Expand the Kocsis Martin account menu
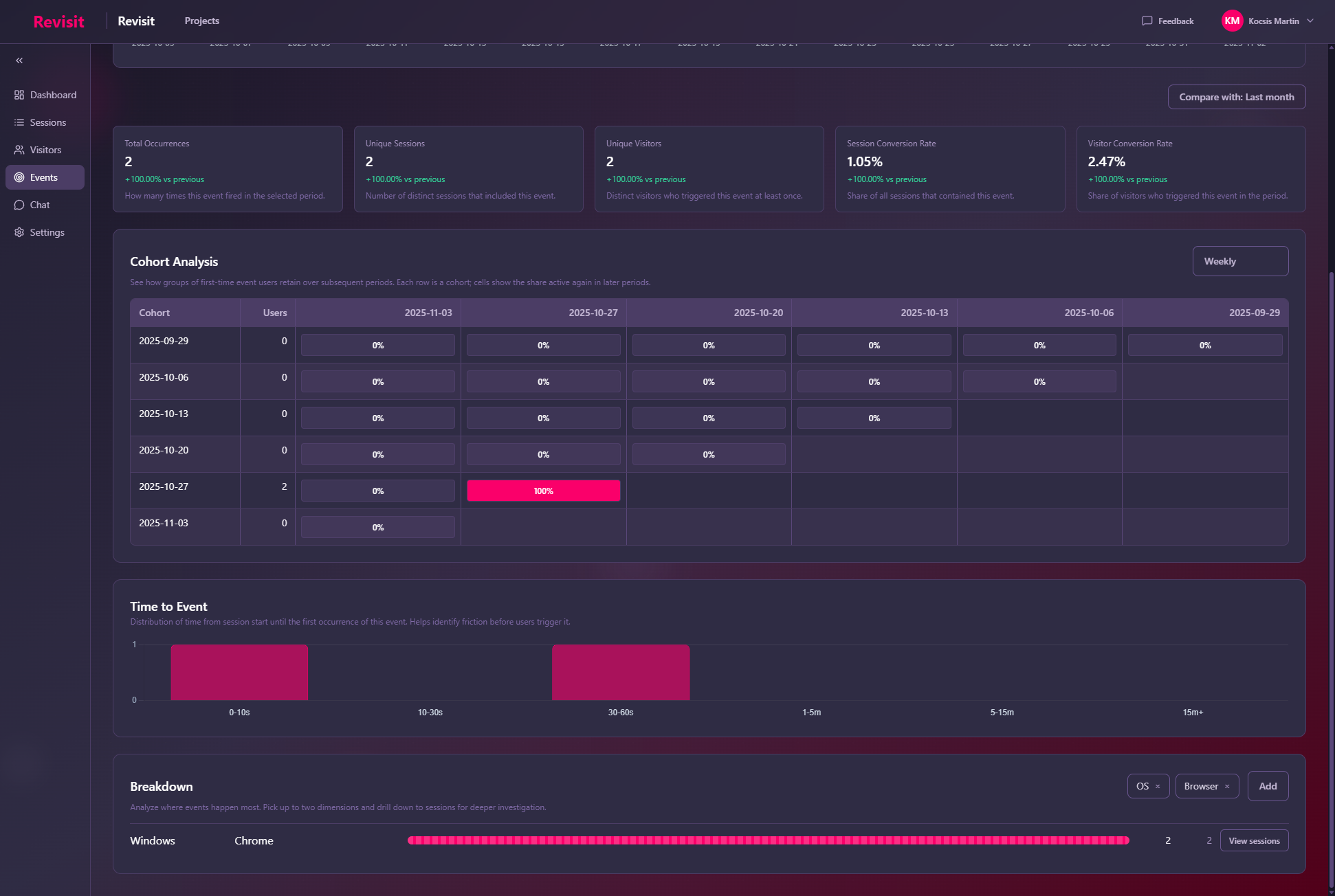The image size is (1335, 896). click(x=1268, y=21)
